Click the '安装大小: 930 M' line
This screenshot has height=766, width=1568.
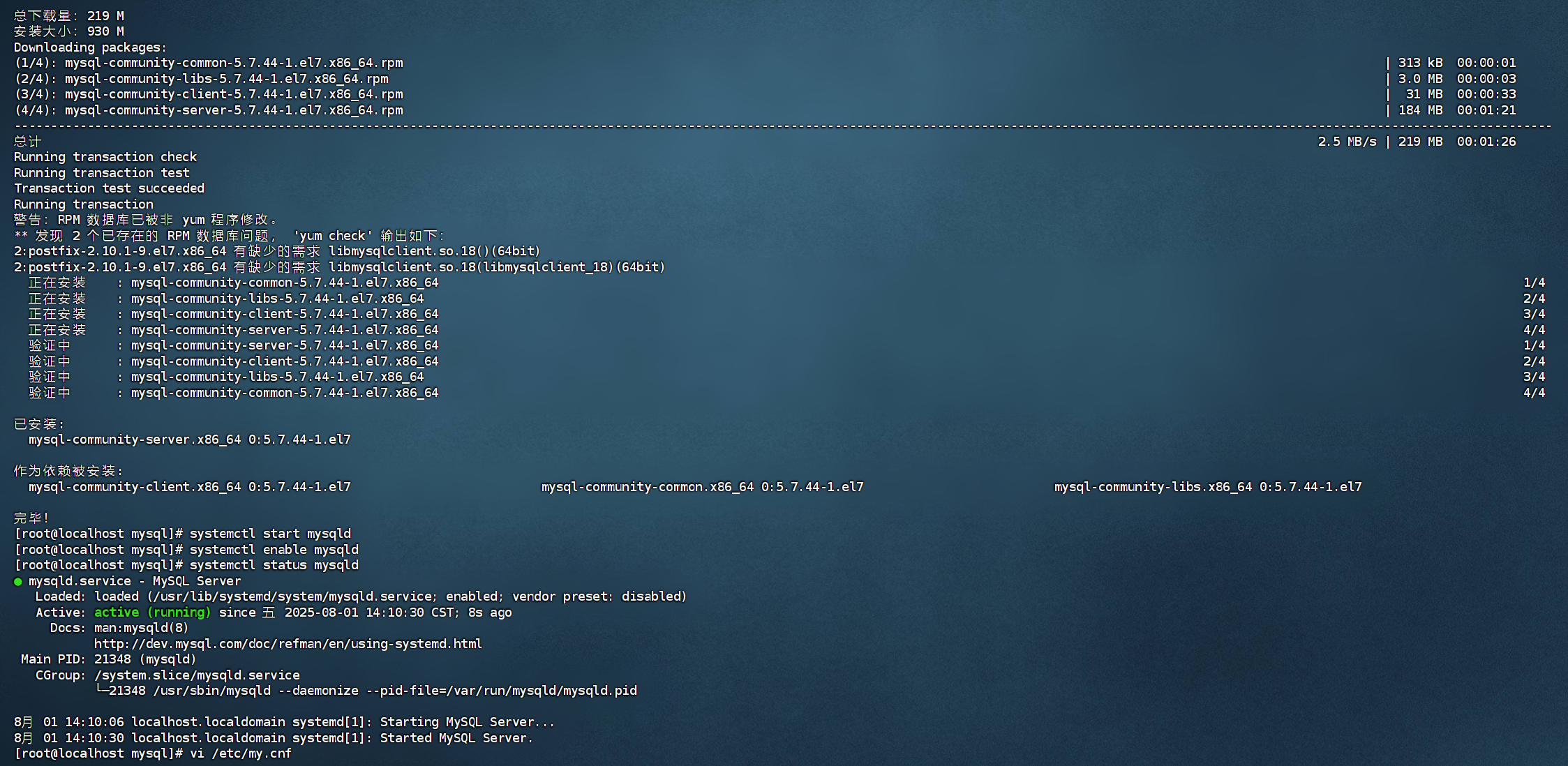tap(69, 31)
